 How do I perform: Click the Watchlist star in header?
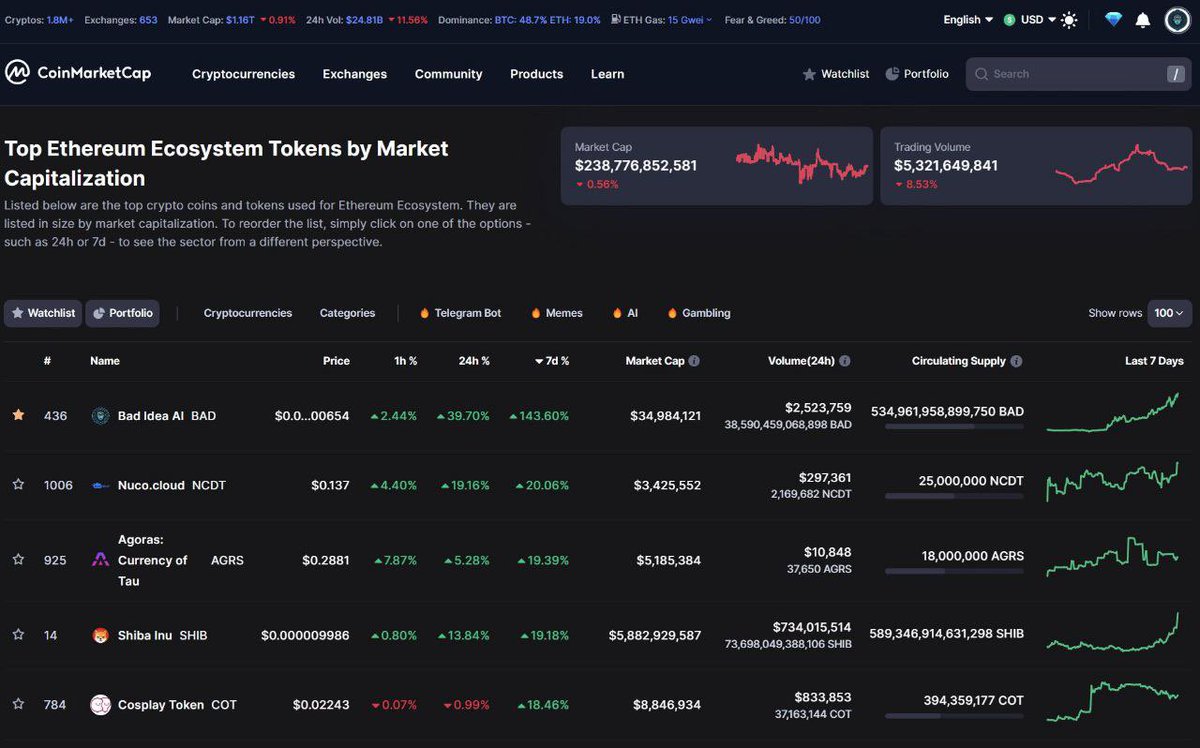[x=809, y=74]
